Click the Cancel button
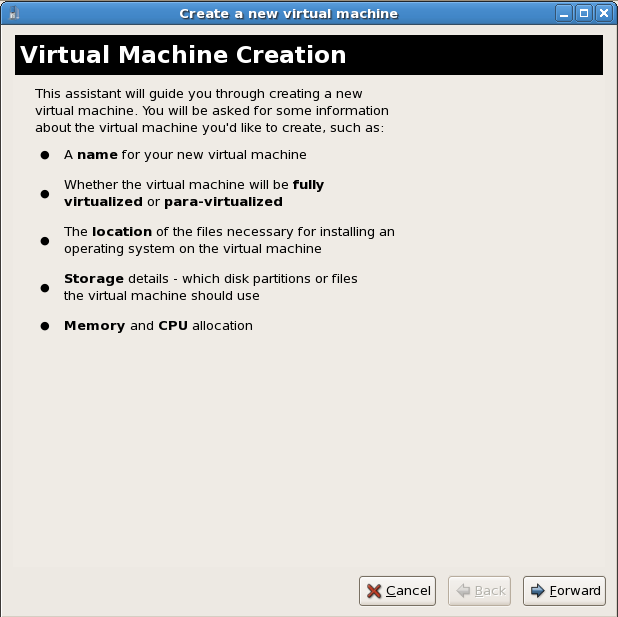This screenshot has height=617, width=618. coord(397,590)
